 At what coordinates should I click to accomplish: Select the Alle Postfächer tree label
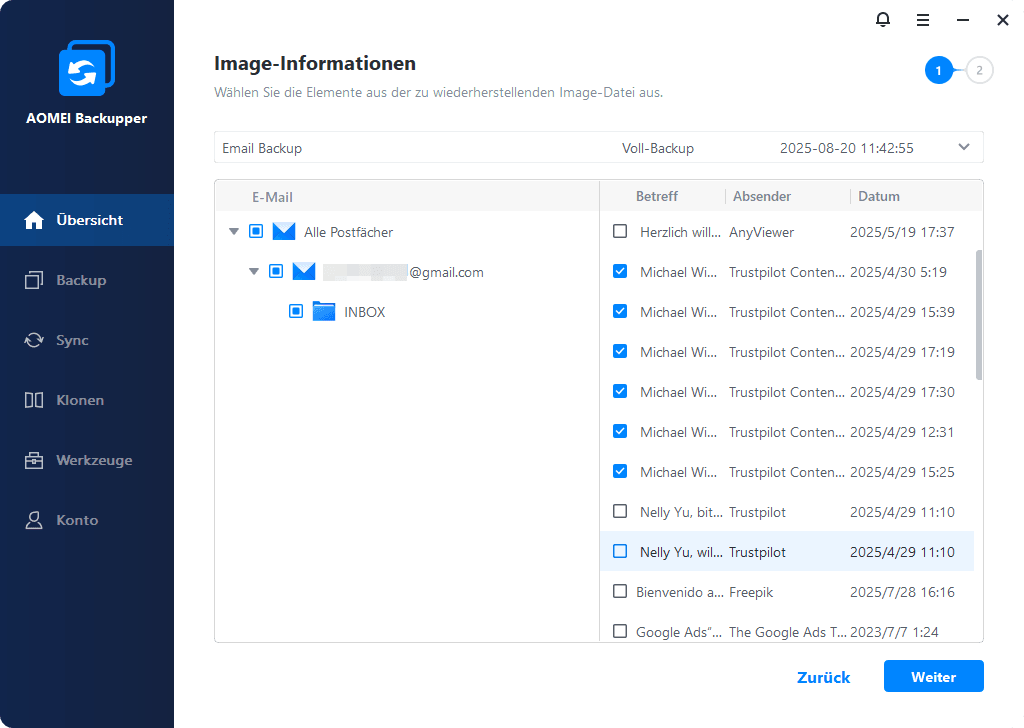click(x=348, y=232)
